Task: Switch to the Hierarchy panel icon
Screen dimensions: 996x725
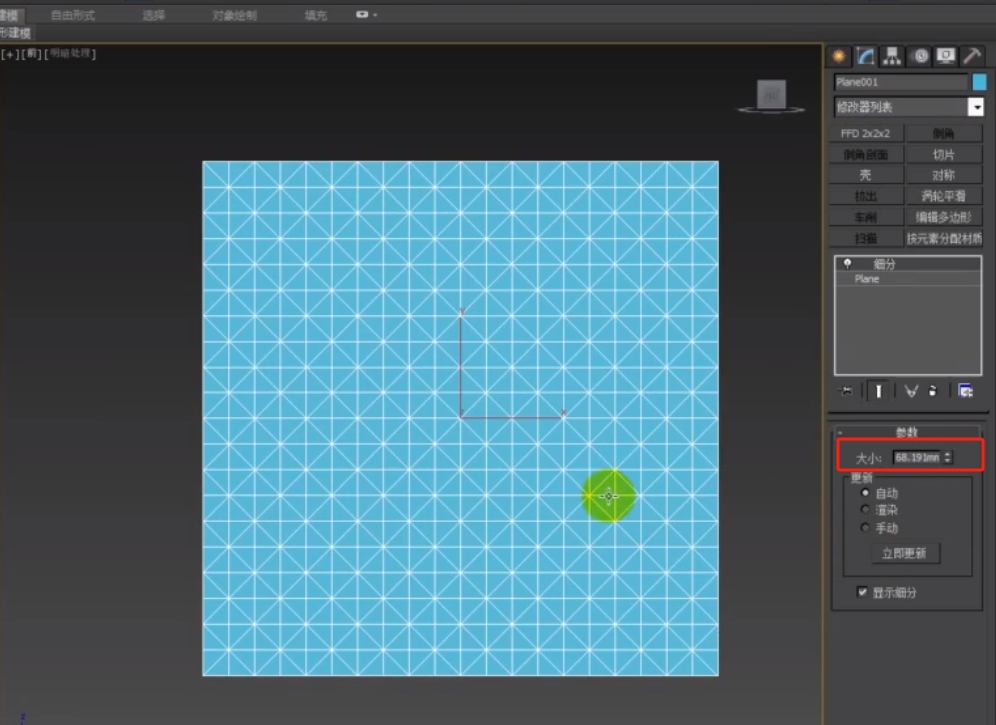Action: 893,57
